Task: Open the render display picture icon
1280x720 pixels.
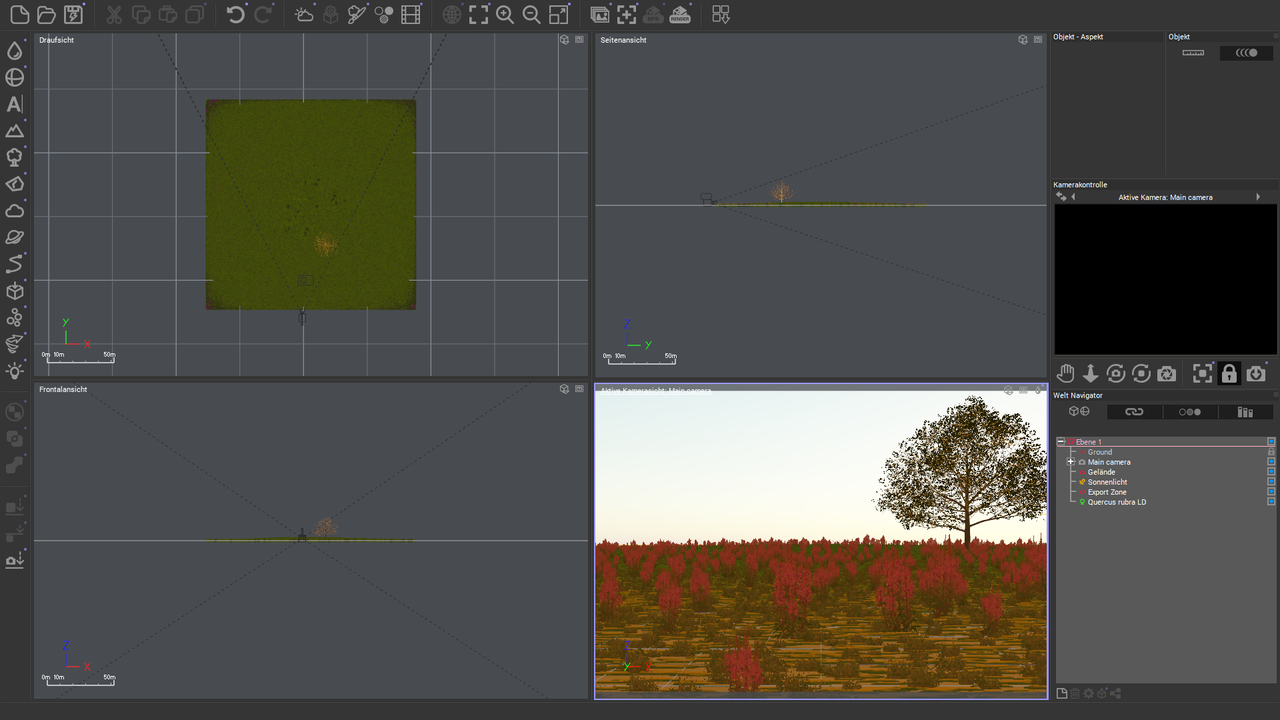Action: click(x=600, y=15)
